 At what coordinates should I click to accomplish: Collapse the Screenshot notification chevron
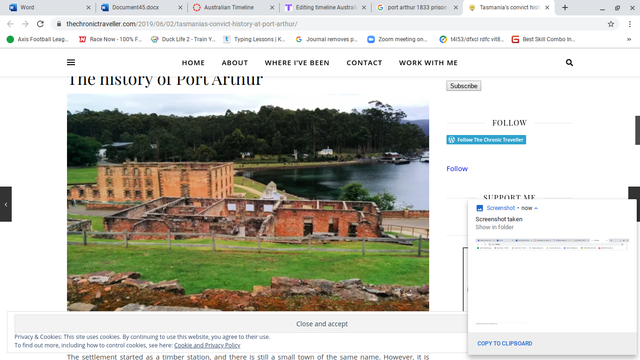(x=536, y=208)
